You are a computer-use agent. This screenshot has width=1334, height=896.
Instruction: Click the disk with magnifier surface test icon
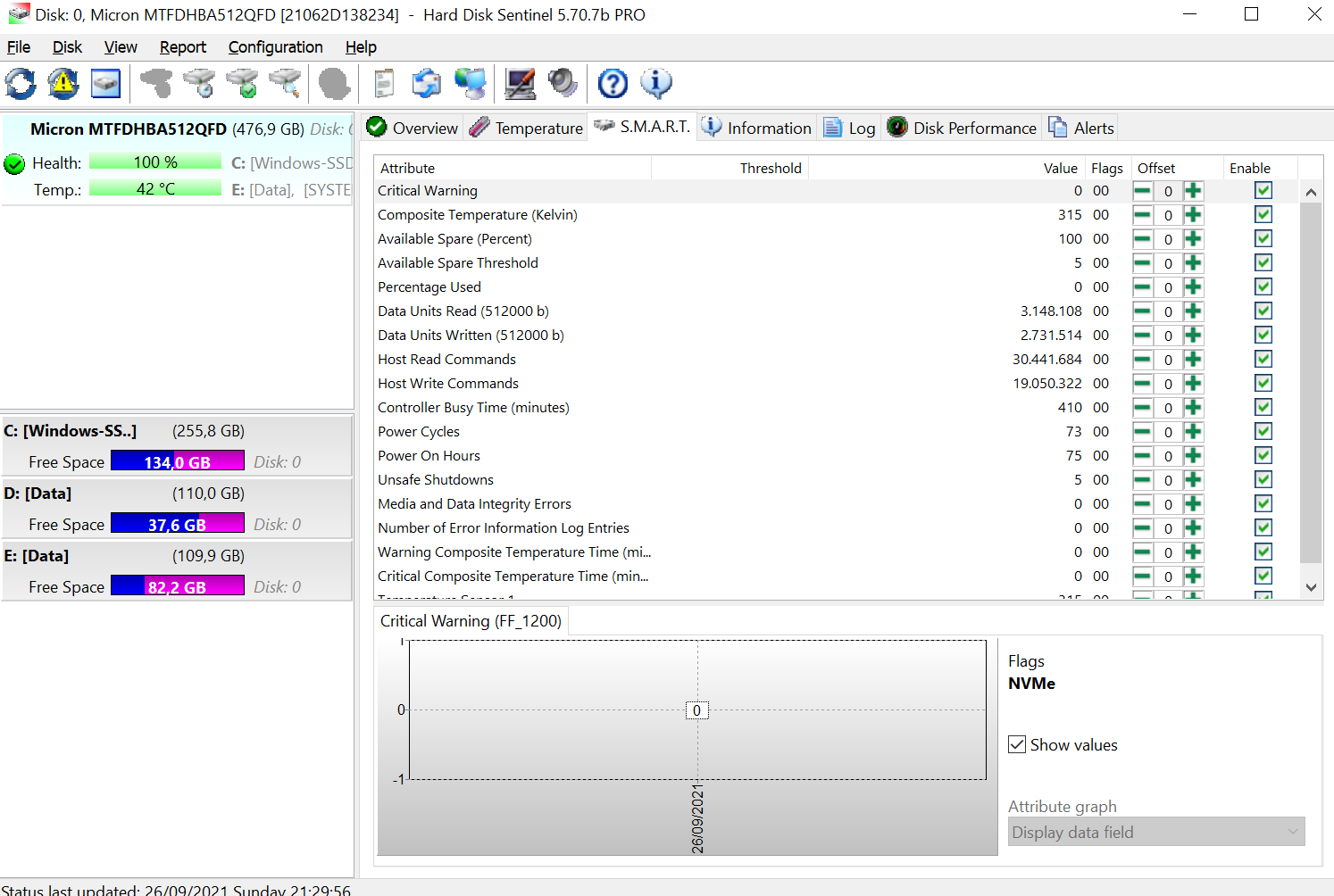coord(285,84)
